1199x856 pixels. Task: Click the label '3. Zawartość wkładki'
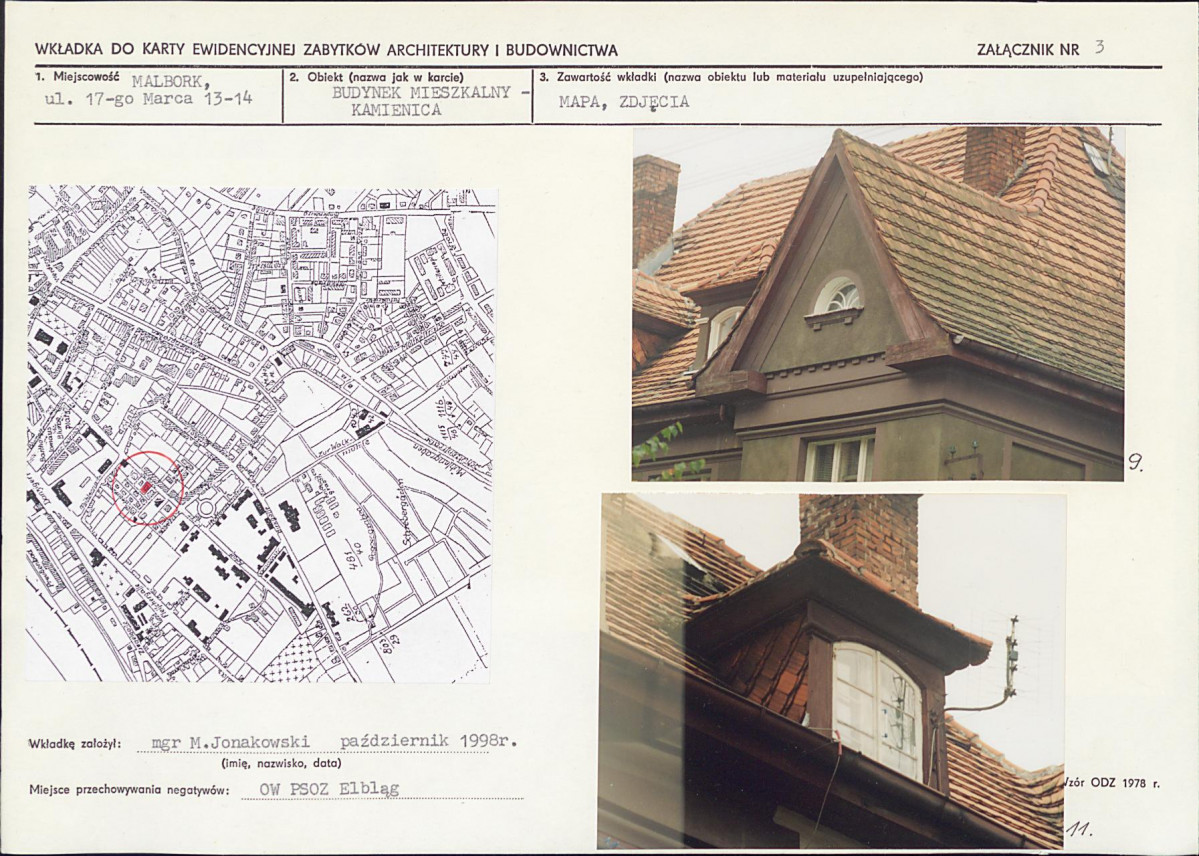(x=599, y=77)
